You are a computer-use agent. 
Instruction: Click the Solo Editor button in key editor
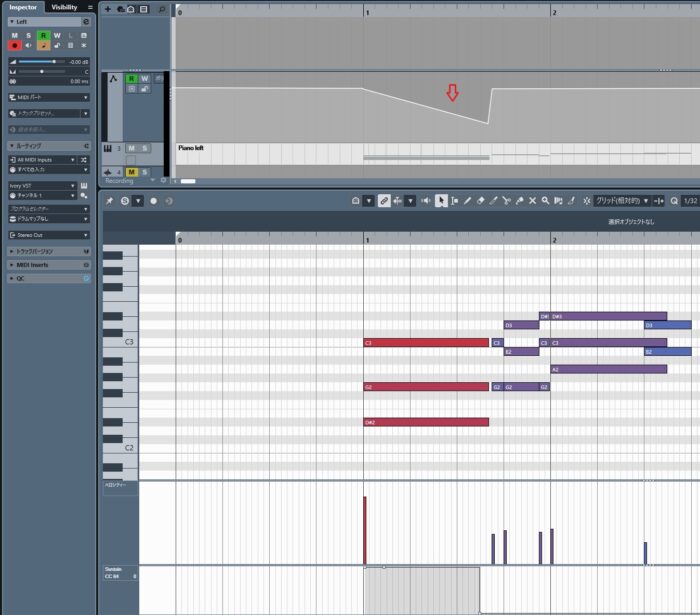[124, 201]
